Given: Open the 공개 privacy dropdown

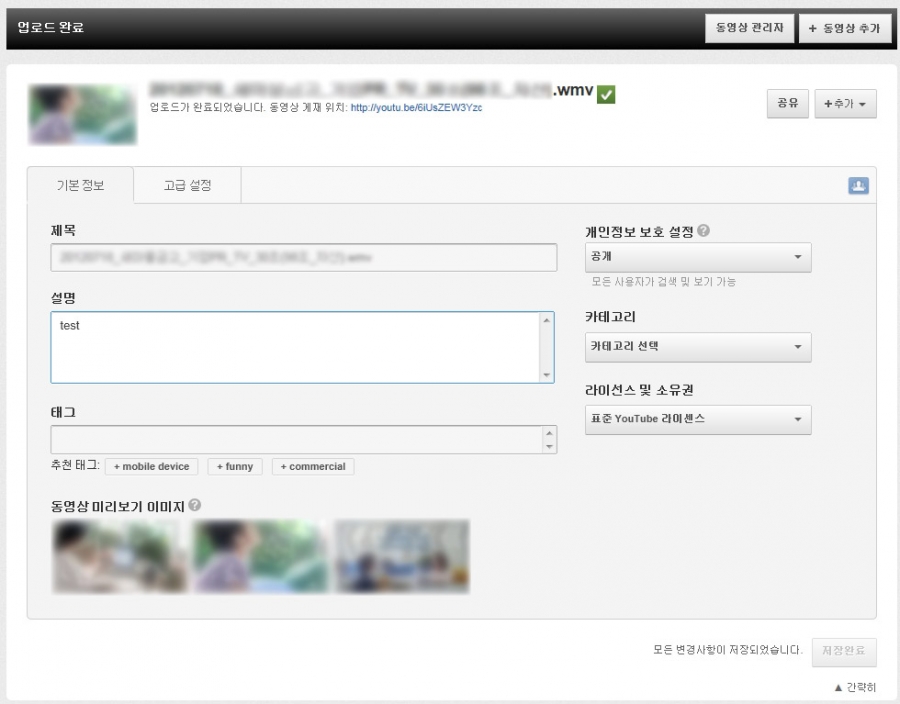Looking at the screenshot, I should [698, 257].
